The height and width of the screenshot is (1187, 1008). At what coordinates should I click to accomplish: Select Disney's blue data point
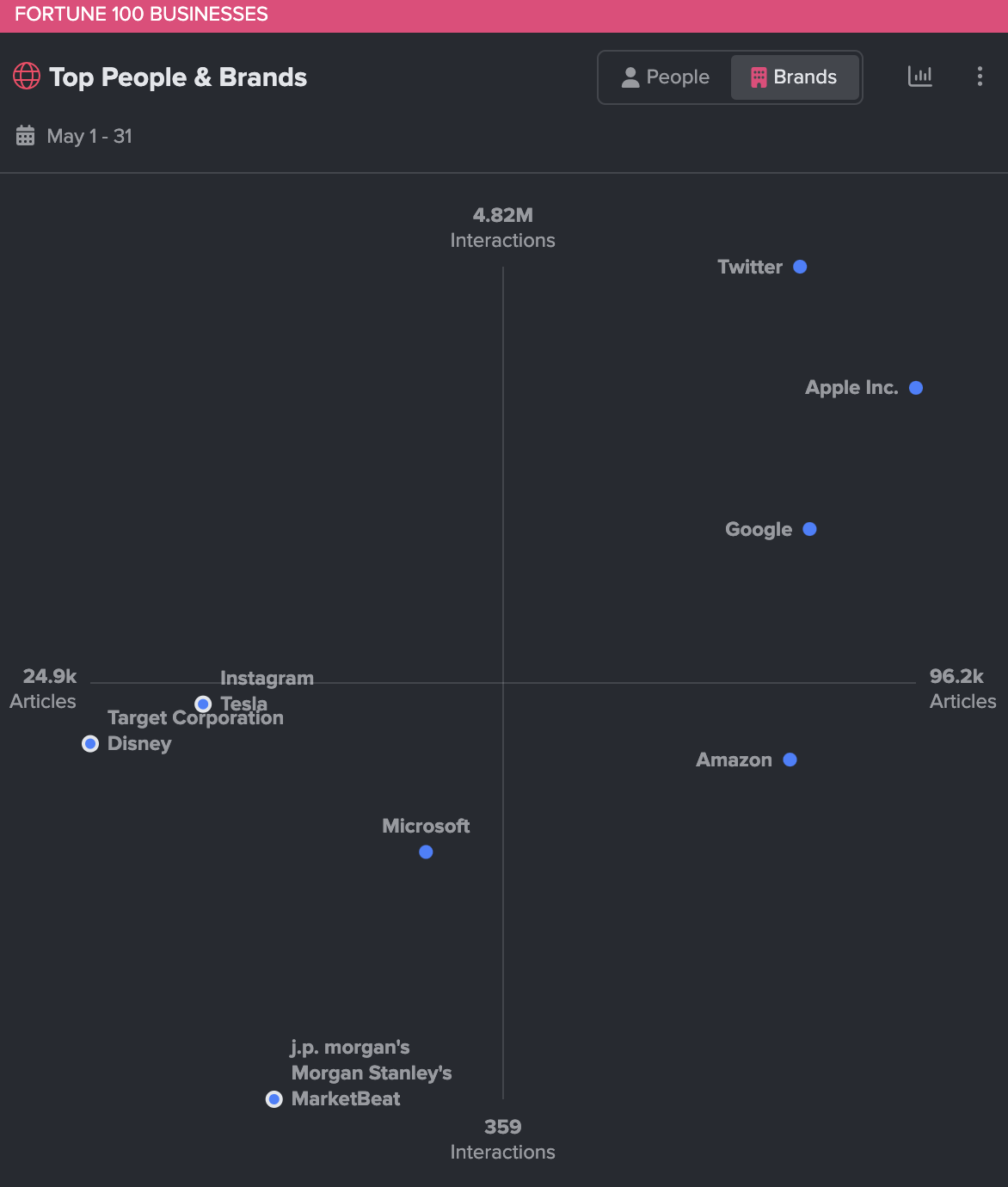90,743
